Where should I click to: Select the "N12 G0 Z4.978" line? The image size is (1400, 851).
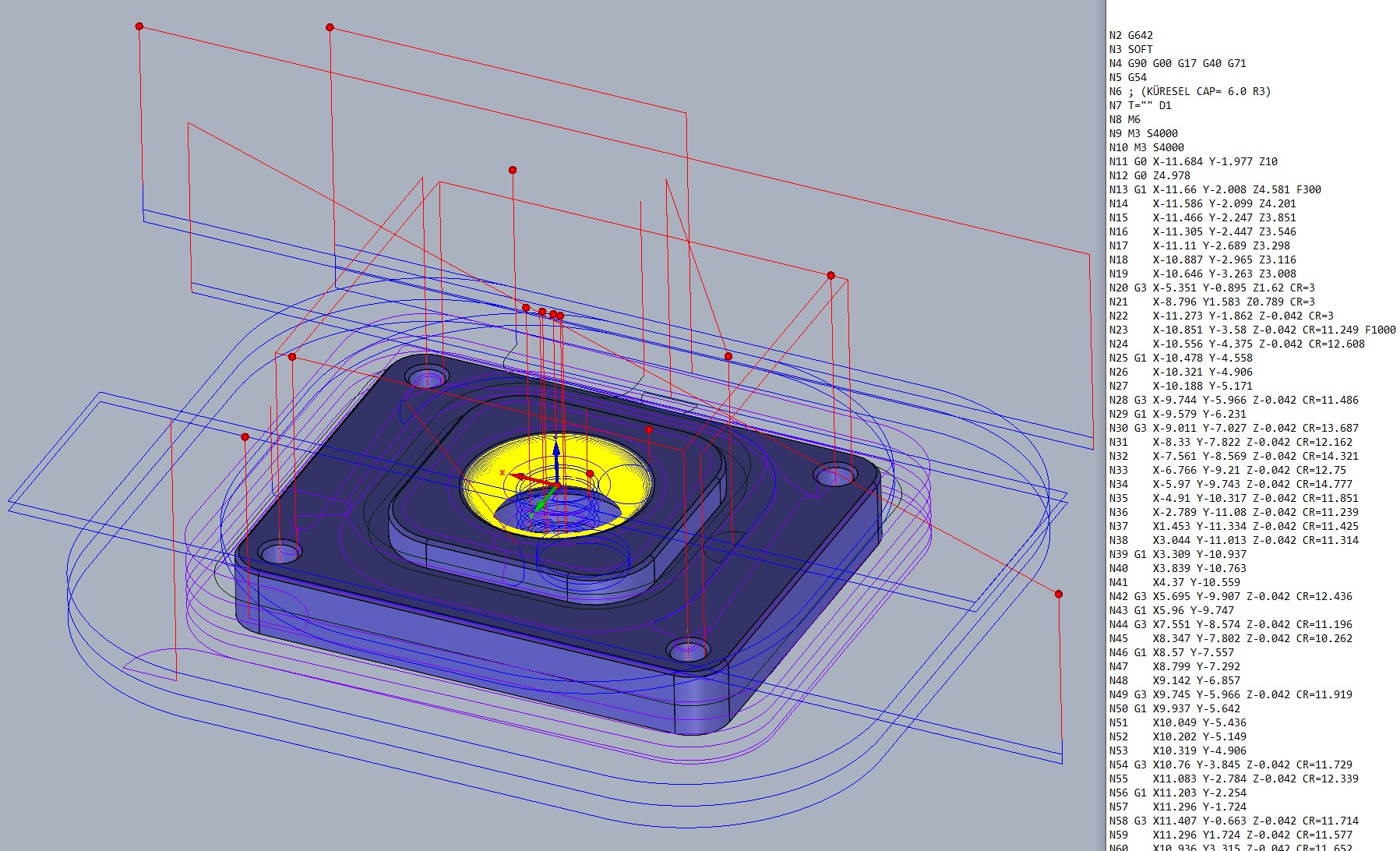coord(1150,175)
